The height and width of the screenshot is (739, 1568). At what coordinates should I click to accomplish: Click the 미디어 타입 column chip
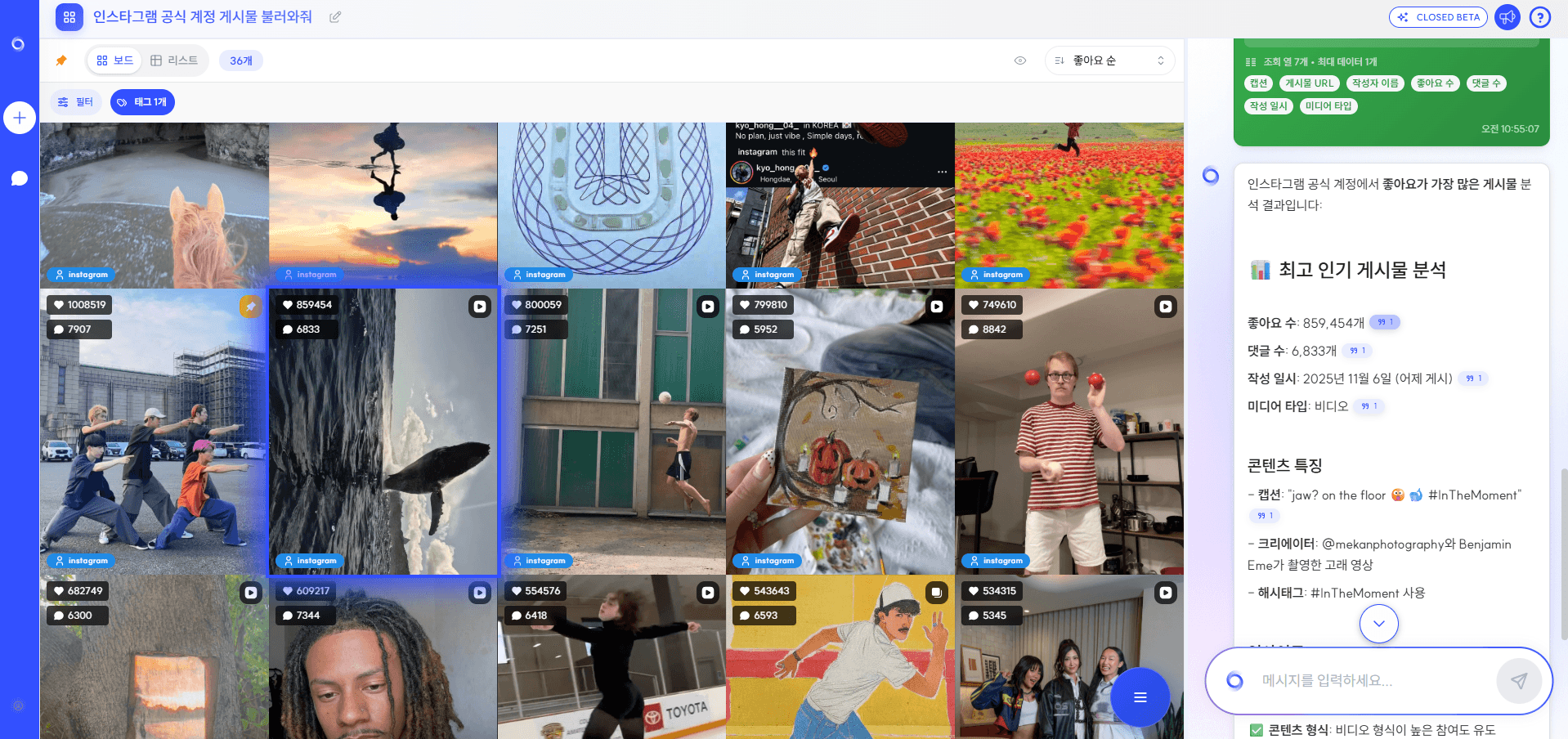pyautogui.click(x=1328, y=106)
